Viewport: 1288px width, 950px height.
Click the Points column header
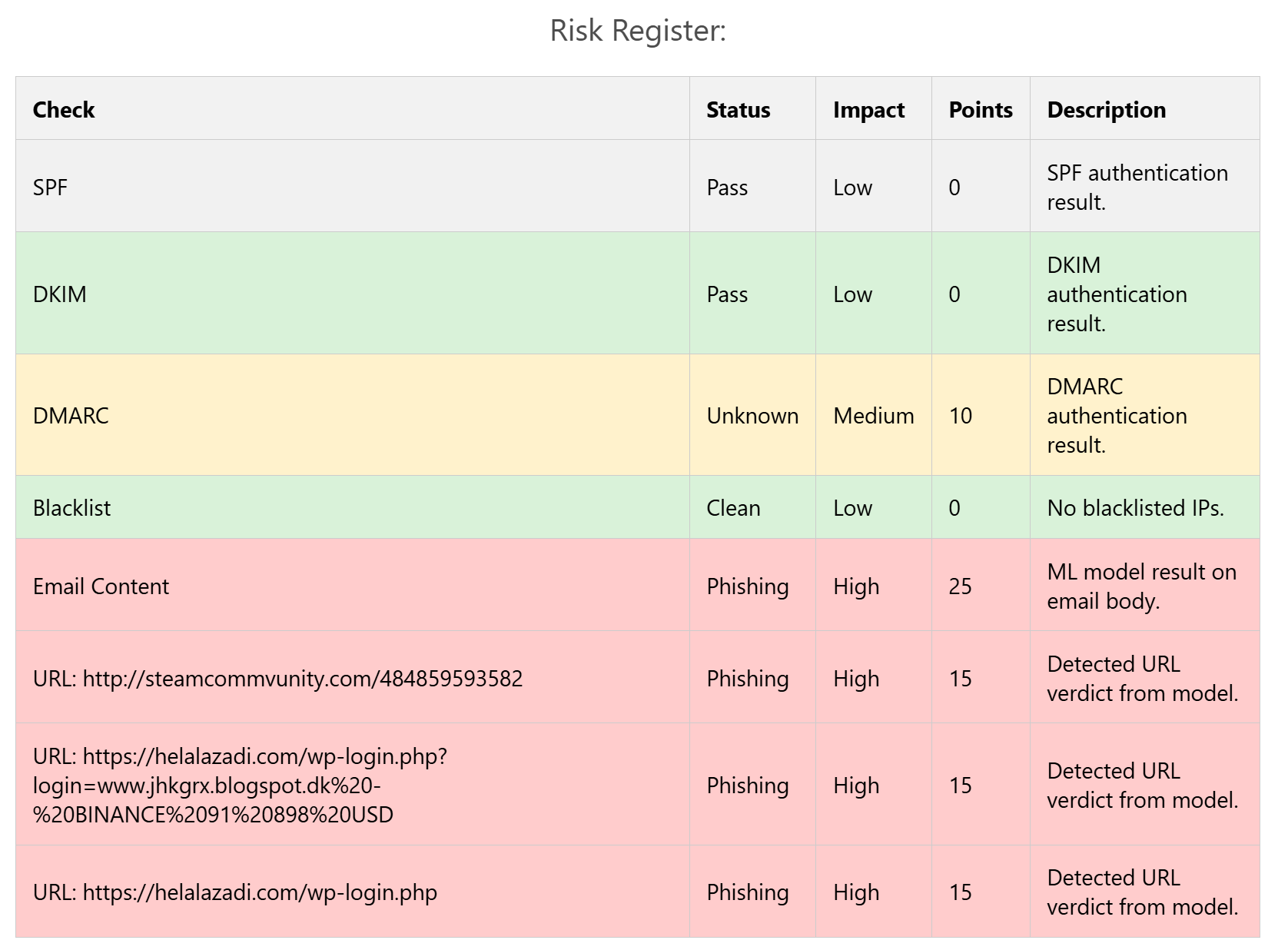(x=980, y=110)
